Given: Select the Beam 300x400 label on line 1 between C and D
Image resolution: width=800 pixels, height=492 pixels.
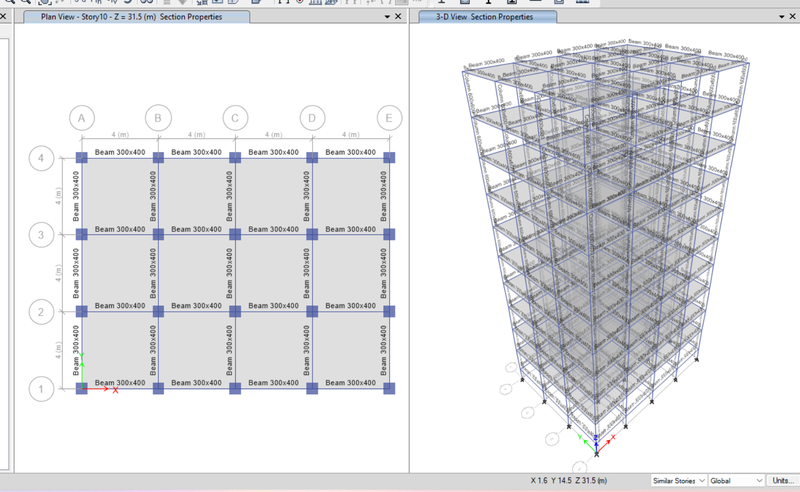Looking at the screenshot, I should click(273, 383).
